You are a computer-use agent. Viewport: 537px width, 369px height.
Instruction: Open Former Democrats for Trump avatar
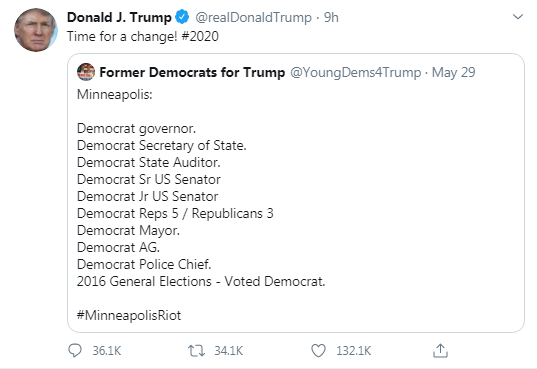pos(86,72)
